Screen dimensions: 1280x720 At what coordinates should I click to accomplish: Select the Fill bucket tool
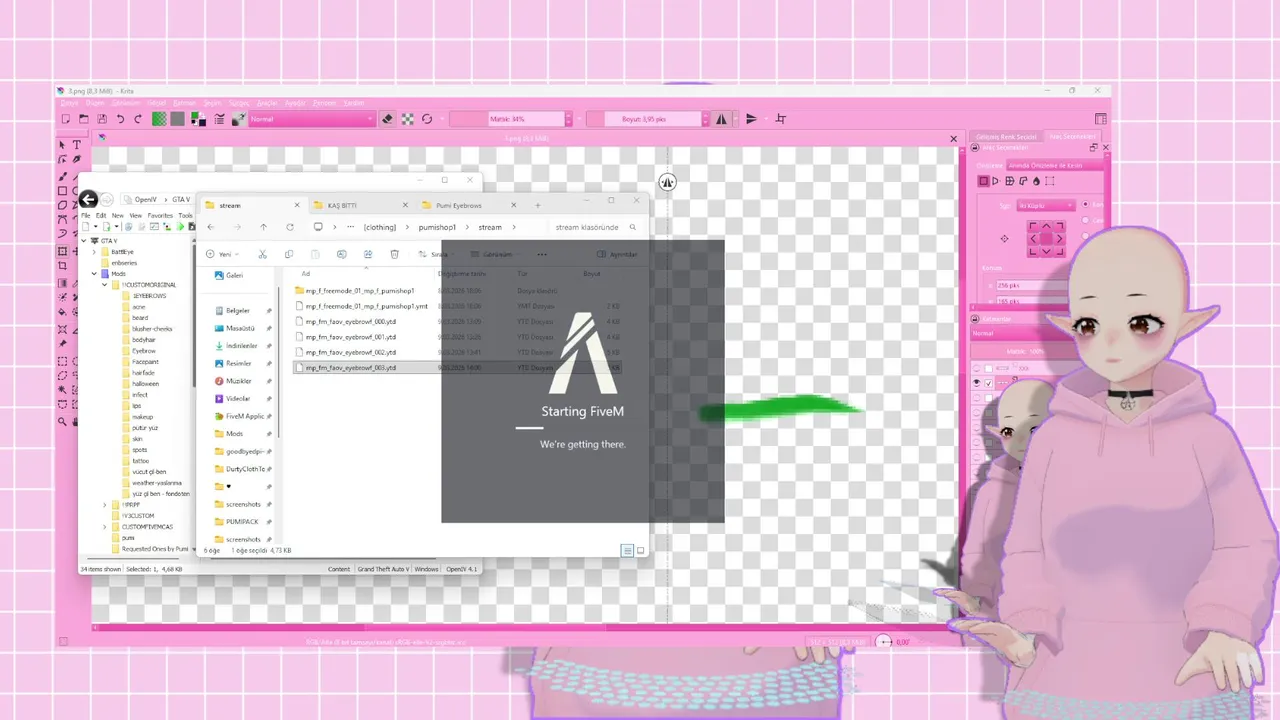pos(63,311)
